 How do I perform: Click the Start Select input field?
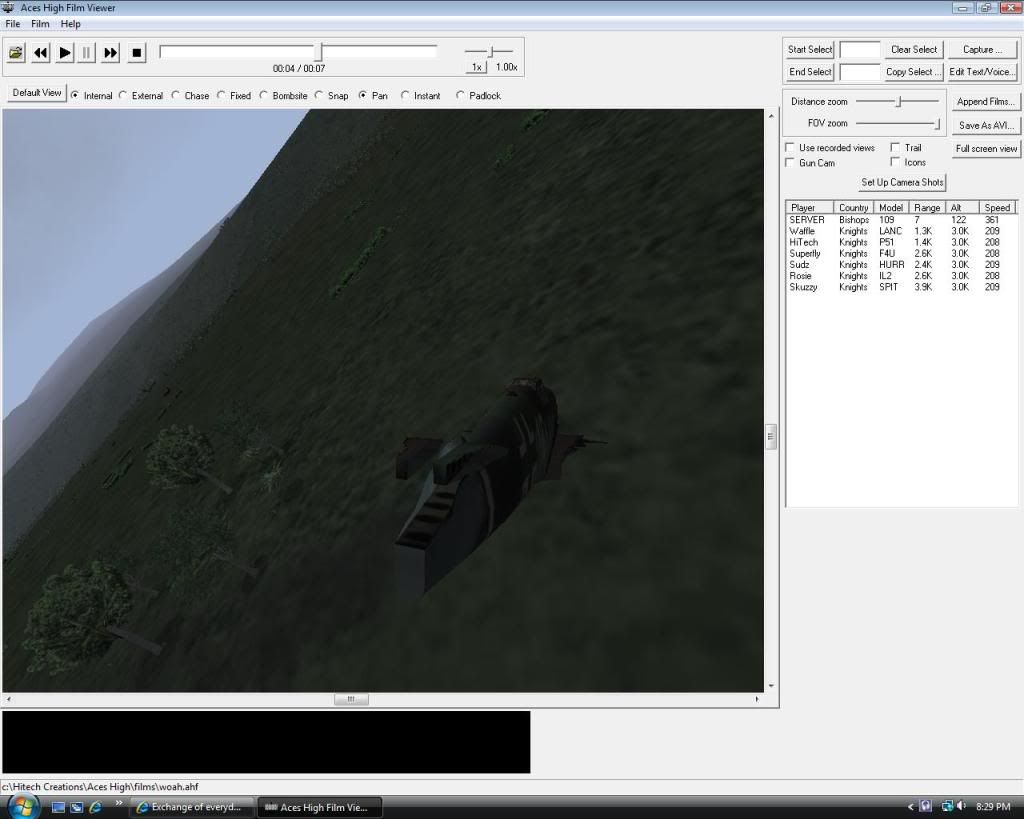click(859, 50)
